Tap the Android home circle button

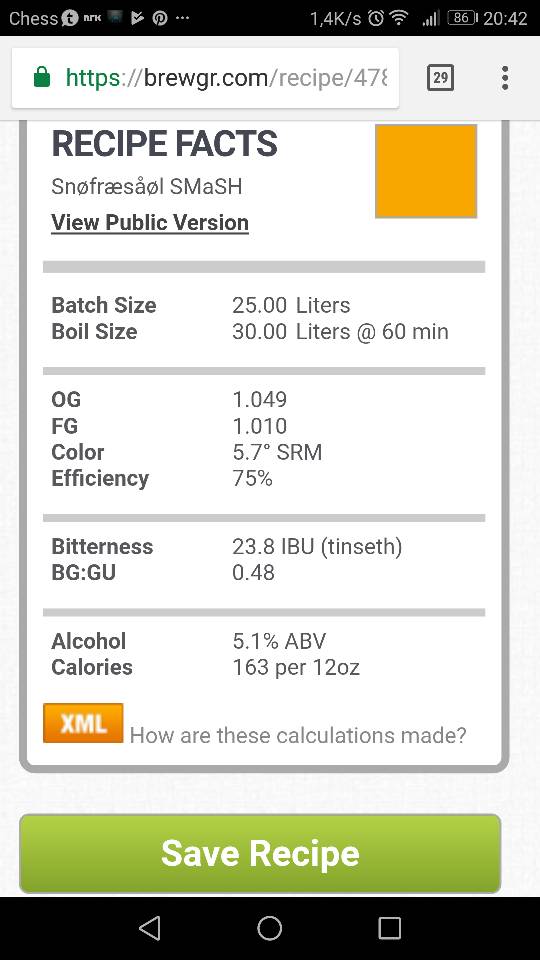pos(269,928)
